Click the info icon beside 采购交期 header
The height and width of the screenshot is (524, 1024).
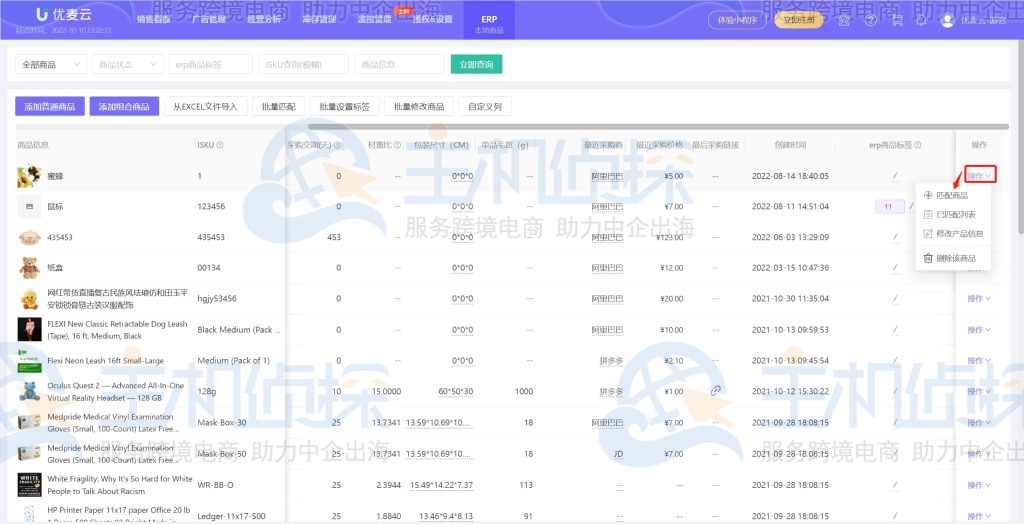(338, 145)
